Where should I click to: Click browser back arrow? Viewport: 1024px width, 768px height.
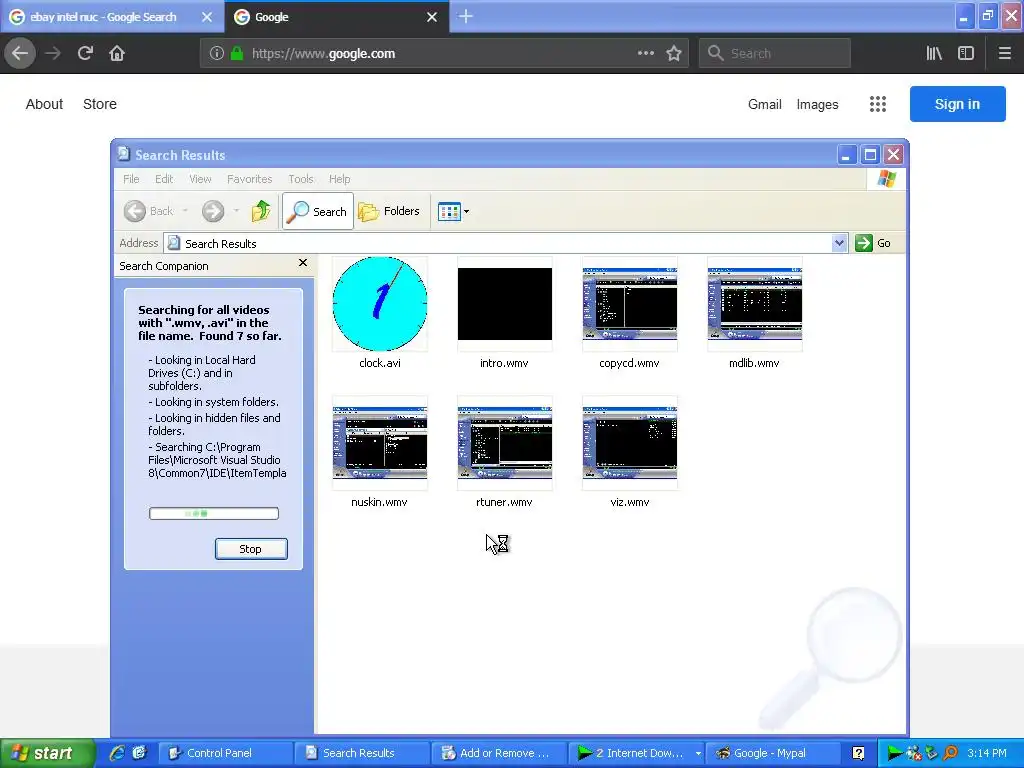[20, 54]
